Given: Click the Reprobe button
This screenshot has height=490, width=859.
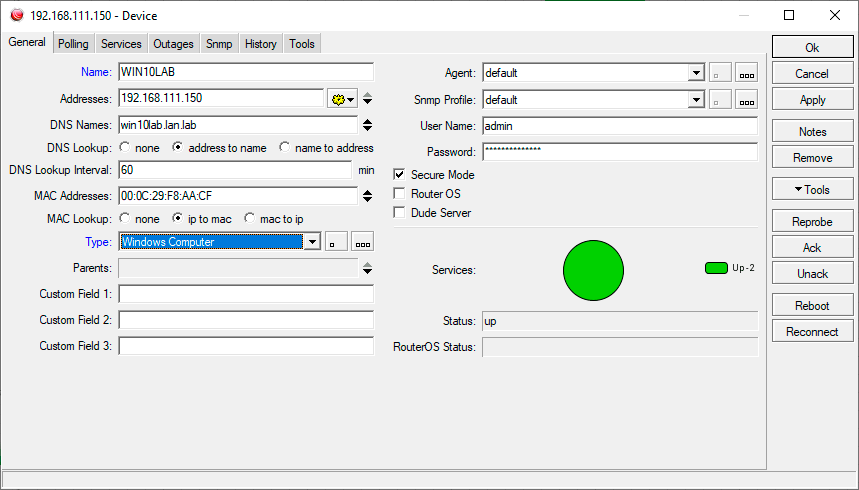Looking at the screenshot, I should click(812, 221).
